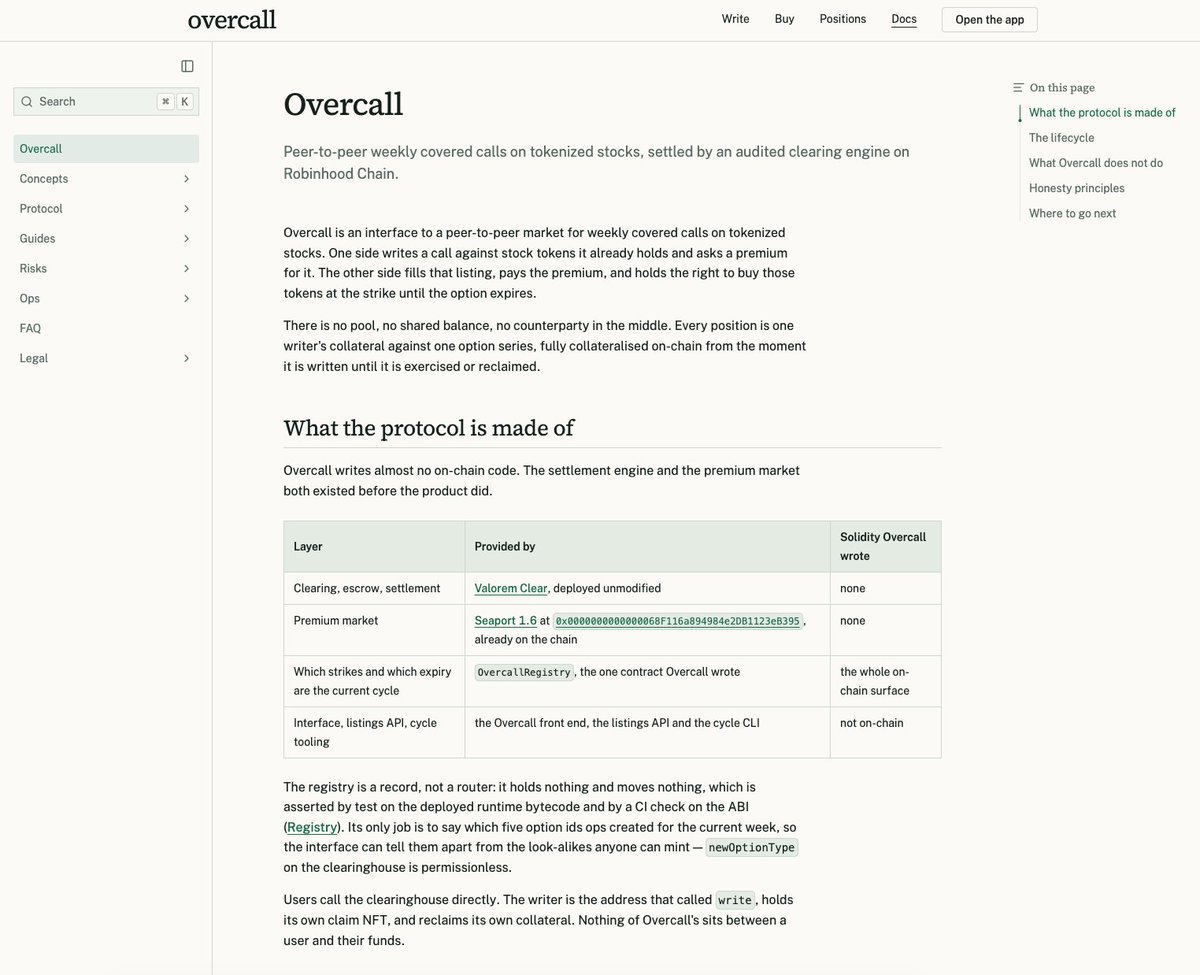Click the search magnifier icon

coord(26,102)
